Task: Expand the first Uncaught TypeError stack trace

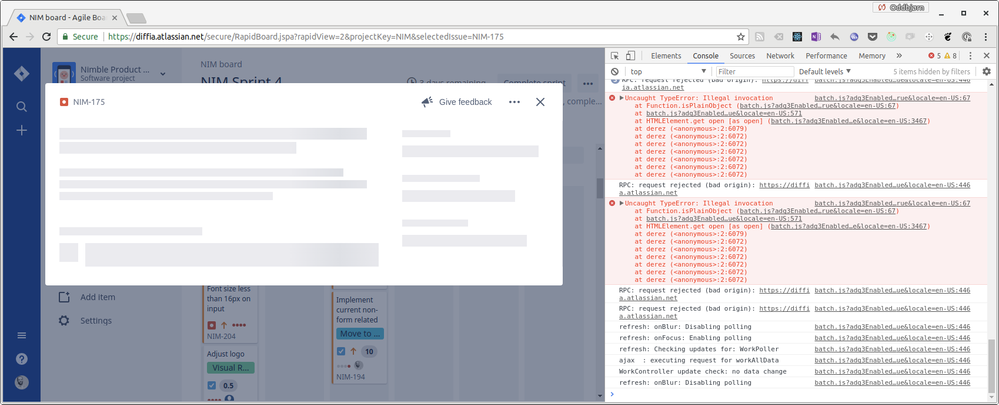Action: click(622, 98)
